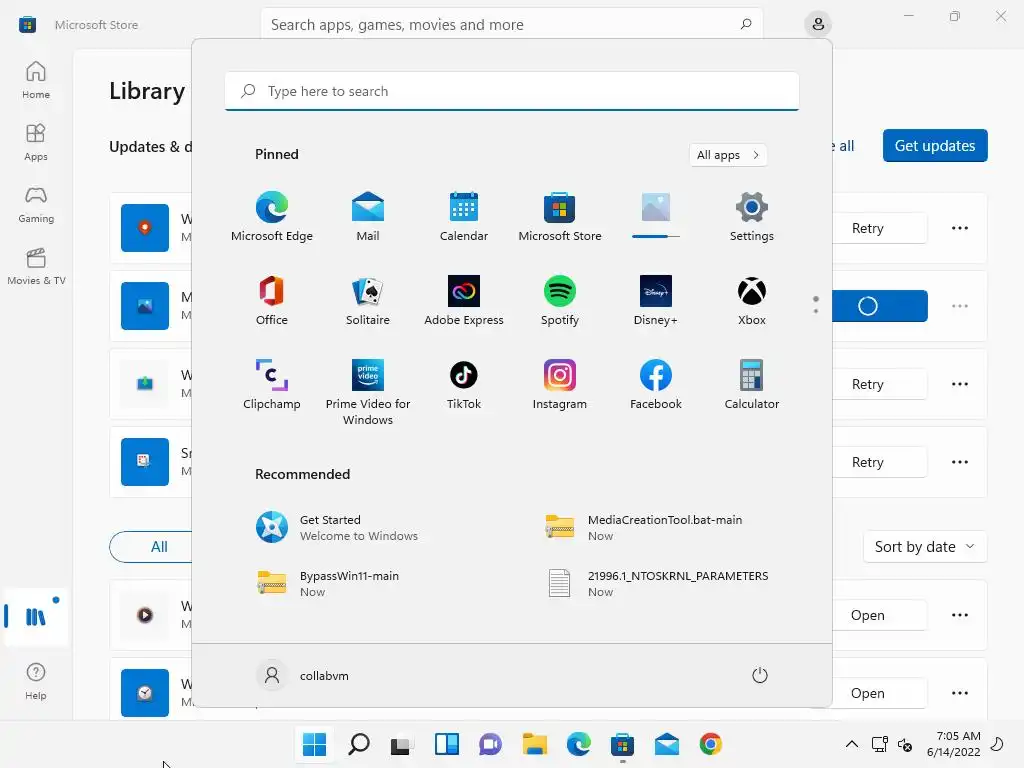Open the muted volume tray icon

(x=904, y=744)
